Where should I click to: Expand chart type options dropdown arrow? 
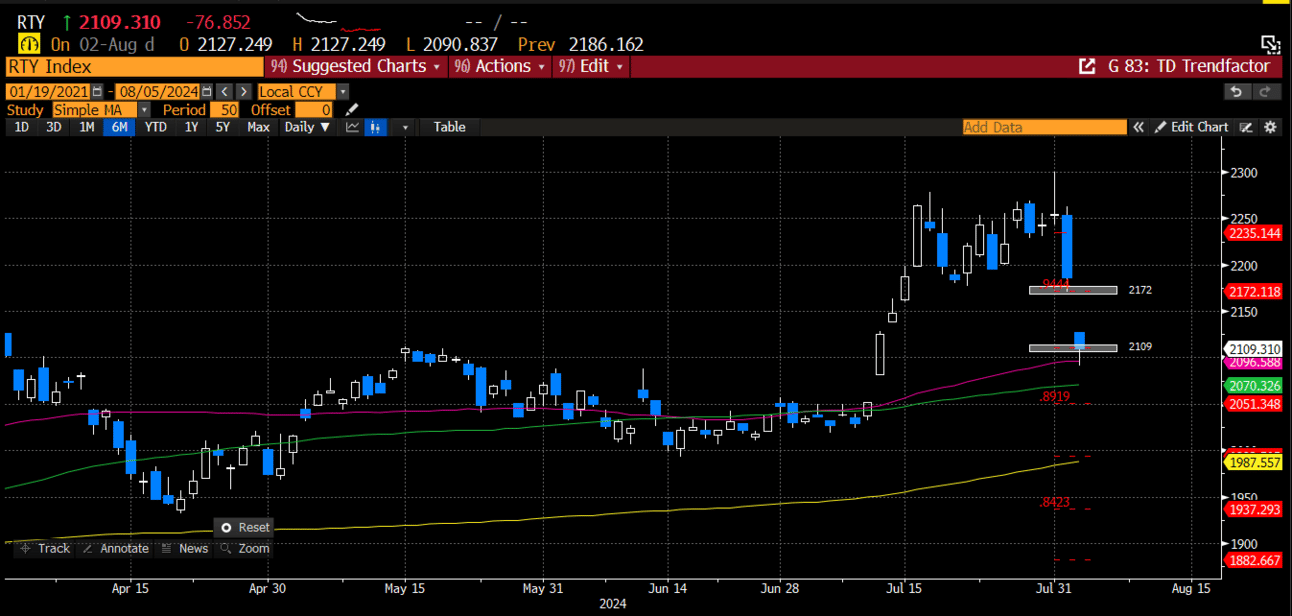point(405,127)
